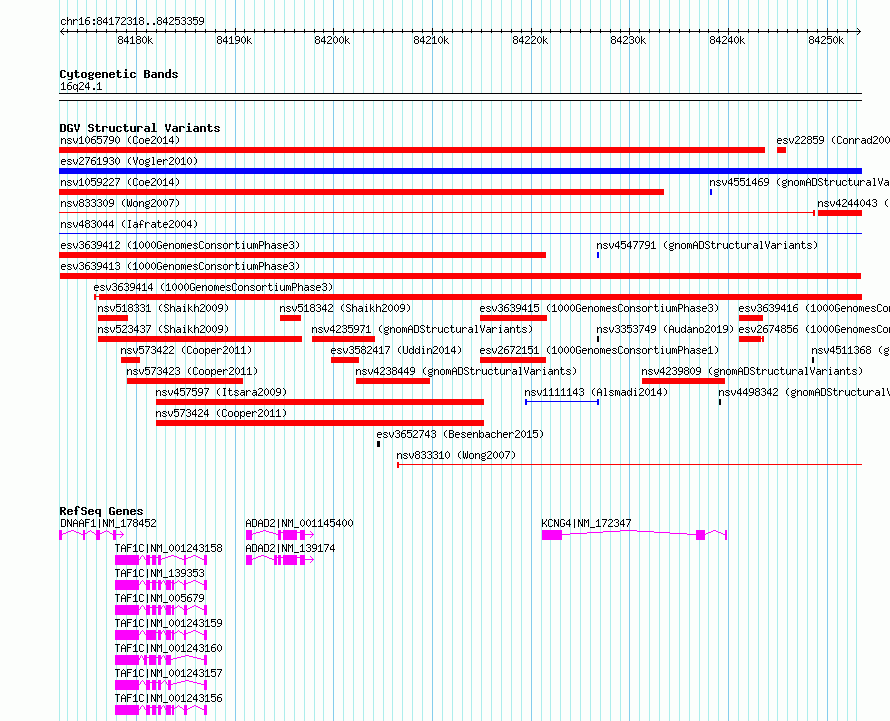Open nsv4498342 variant label
The image size is (890, 721).
pyautogui.click(x=804, y=392)
